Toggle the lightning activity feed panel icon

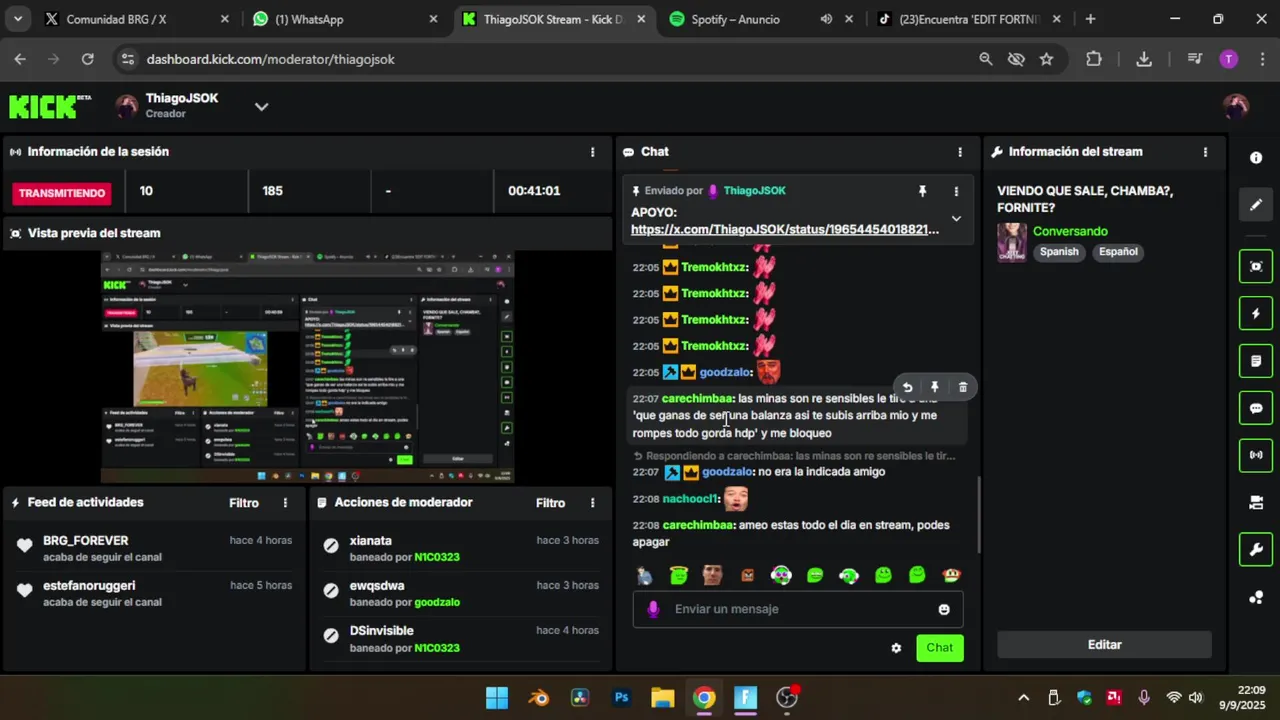(x=1256, y=313)
